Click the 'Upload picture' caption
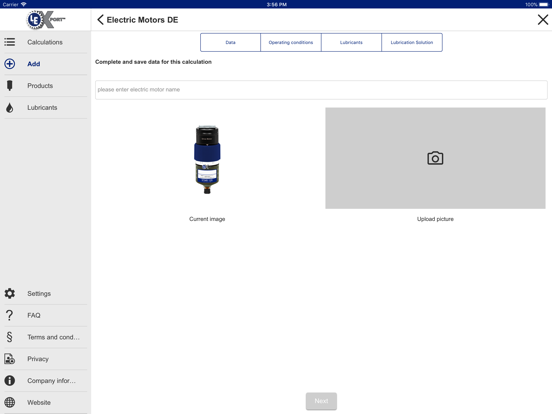The width and height of the screenshot is (552, 414). coord(435,219)
